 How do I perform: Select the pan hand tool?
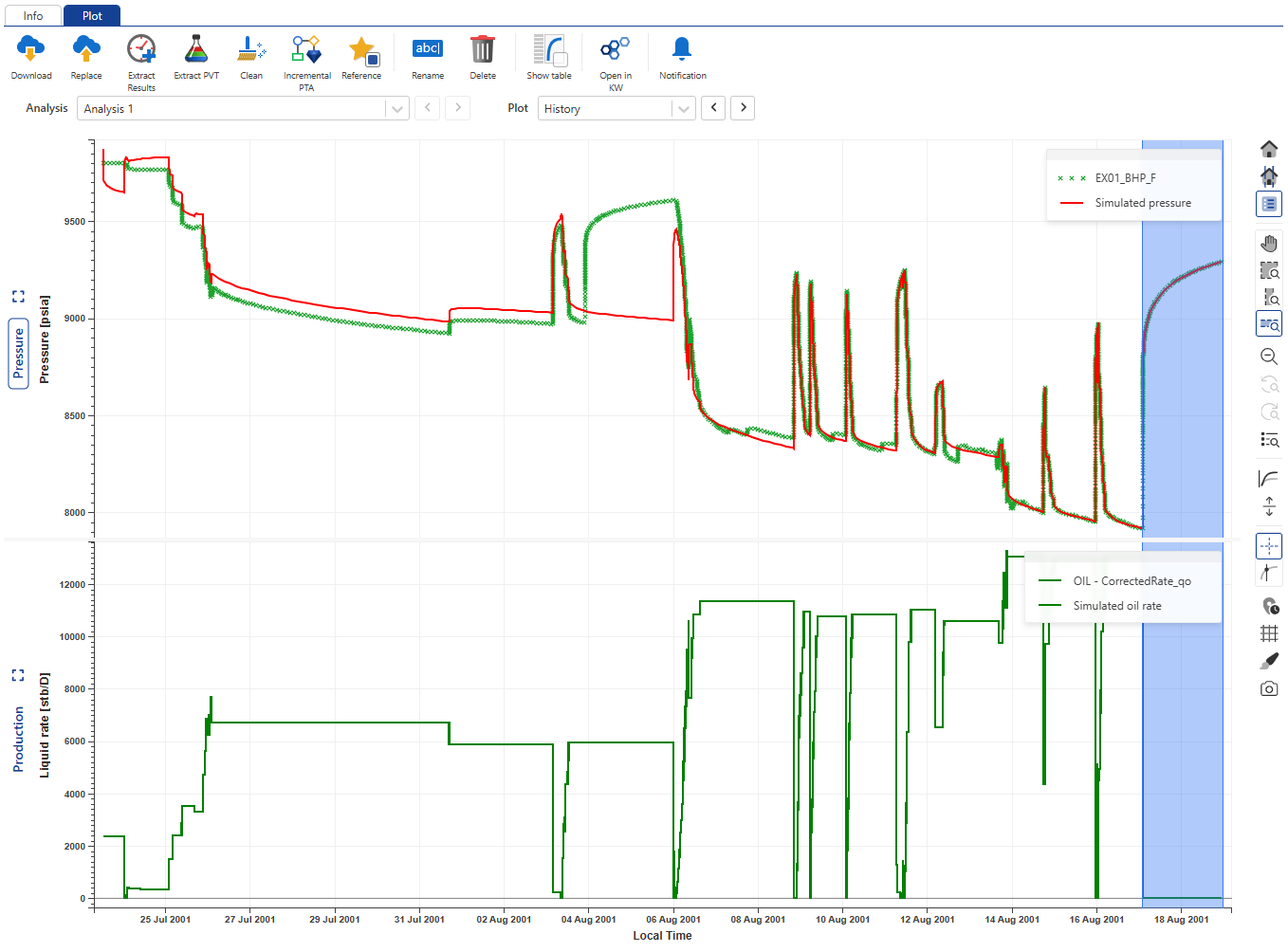click(1269, 244)
